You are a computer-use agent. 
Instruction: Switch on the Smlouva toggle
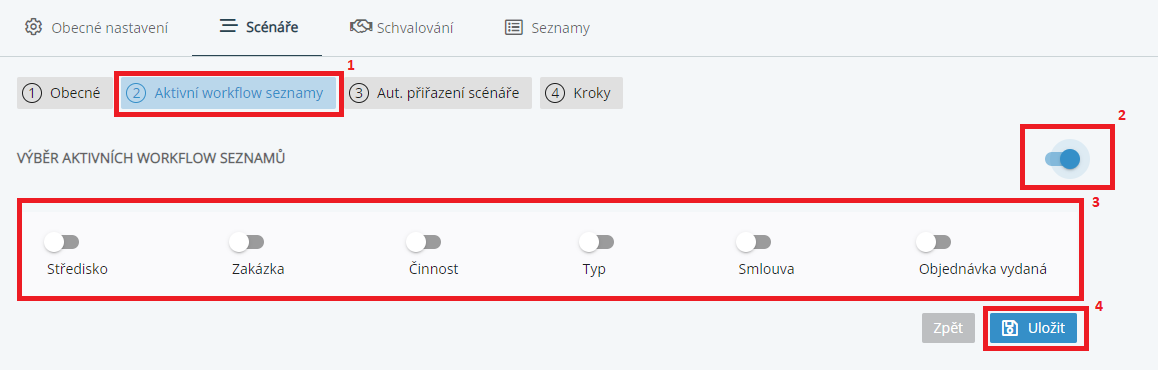(x=753, y=241)
